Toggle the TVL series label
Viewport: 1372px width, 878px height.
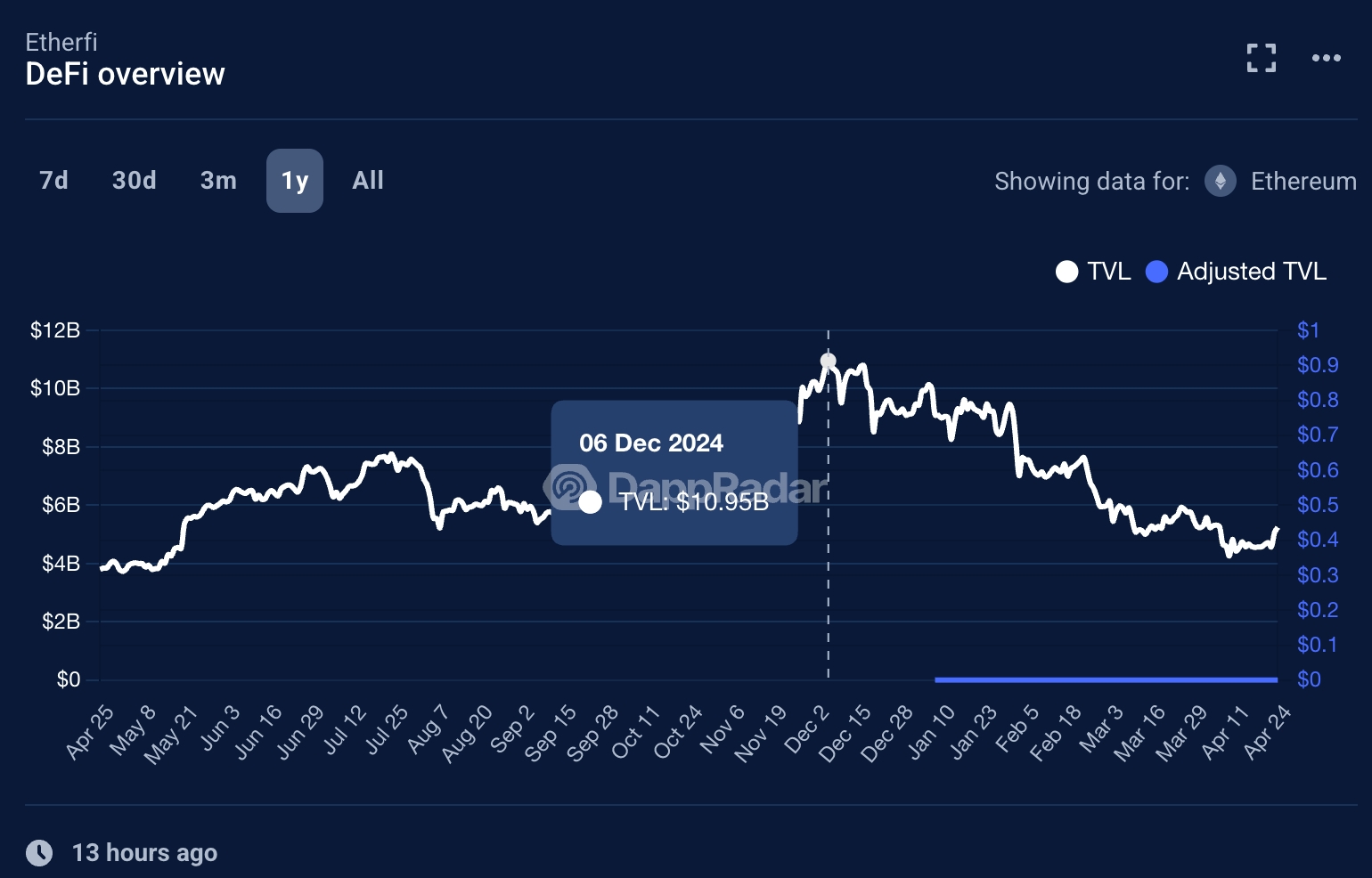point(1109,272)
